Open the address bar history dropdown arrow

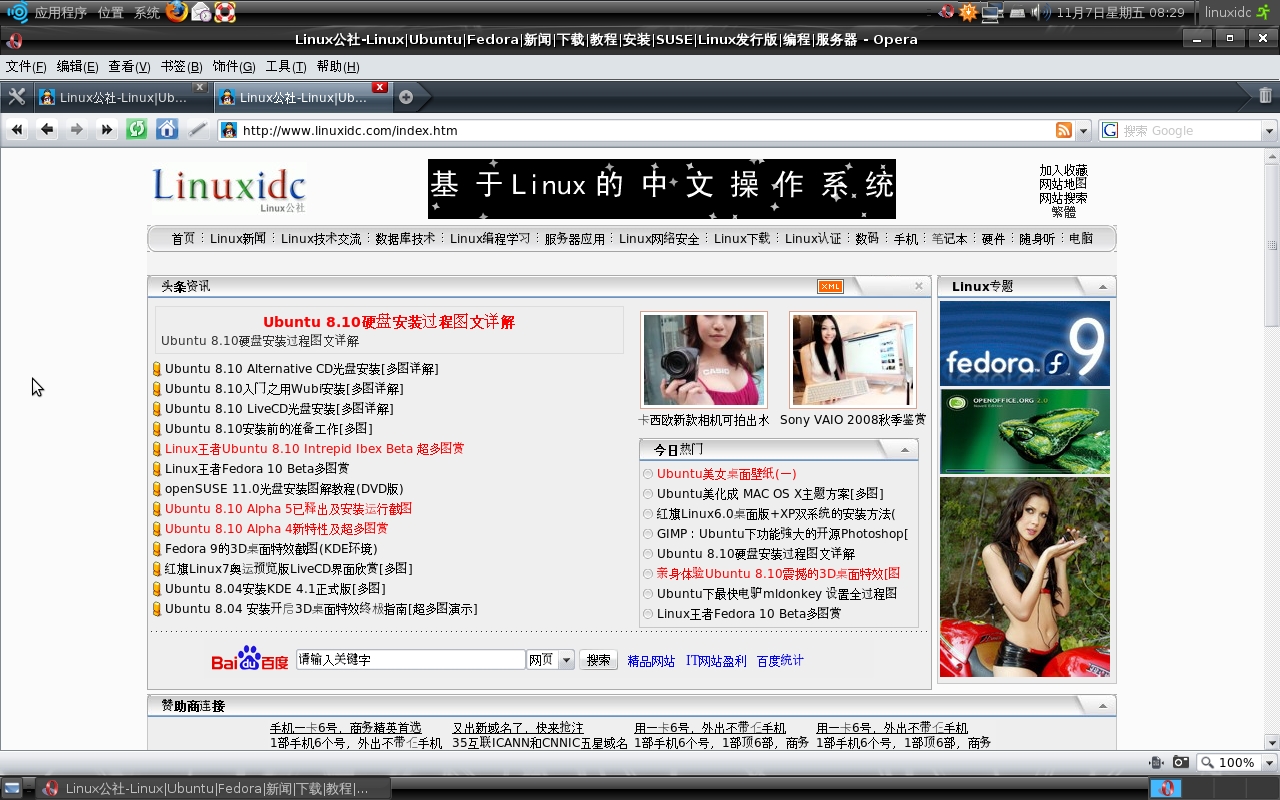(1083, 131)
